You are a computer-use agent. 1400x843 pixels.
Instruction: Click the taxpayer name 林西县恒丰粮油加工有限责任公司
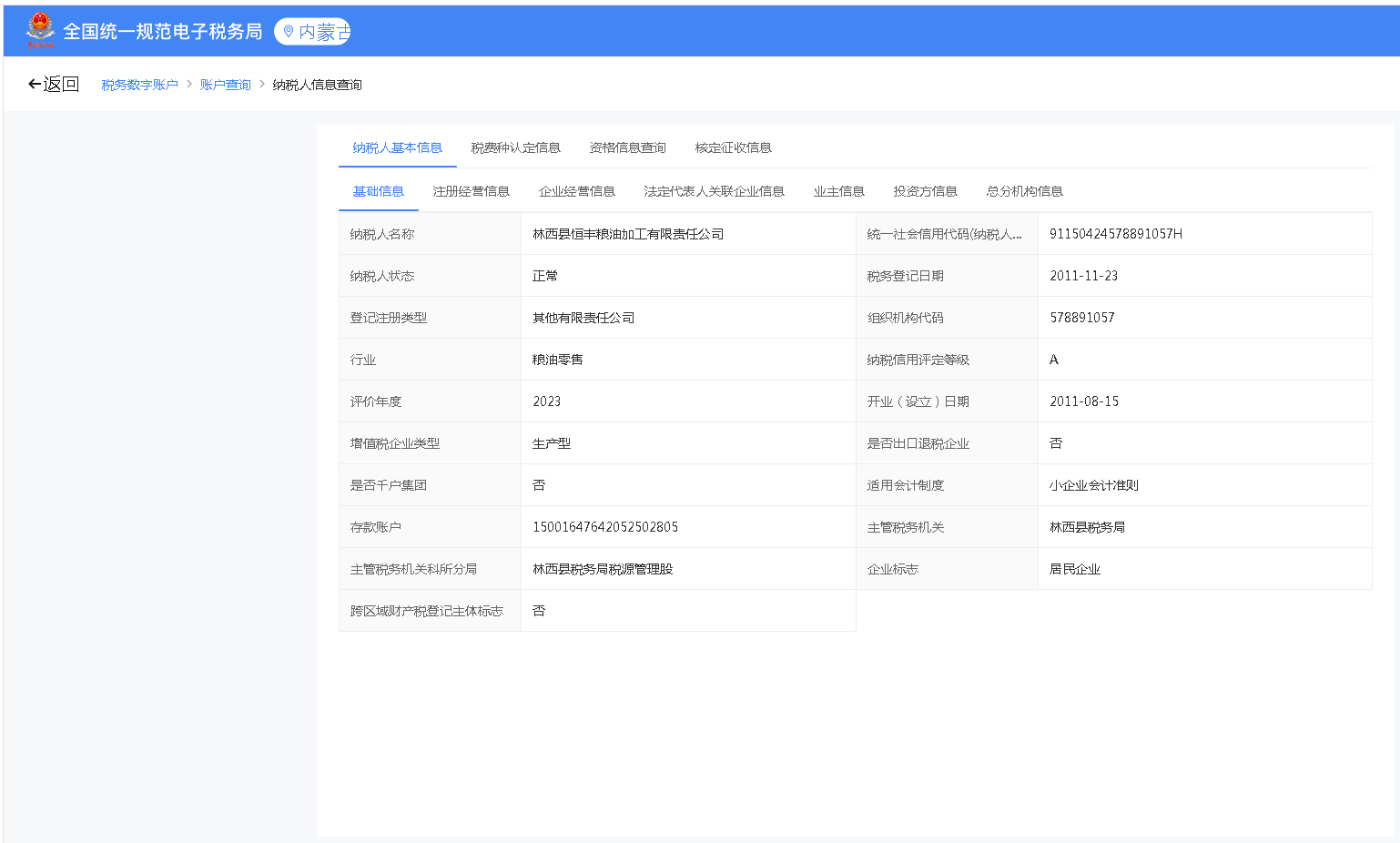click(x=628, y=234)
